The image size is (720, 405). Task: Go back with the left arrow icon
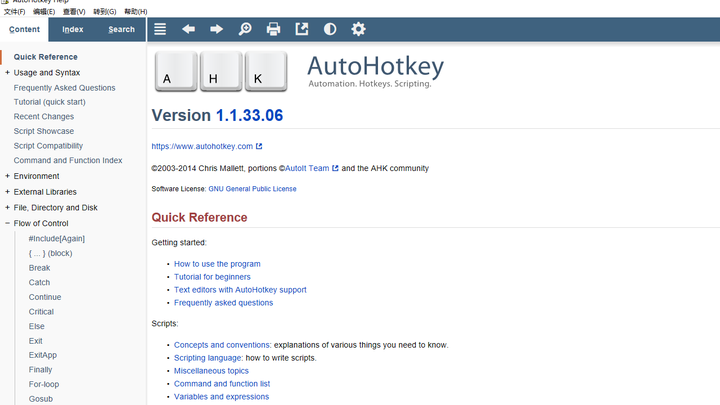tap(188, 29)
